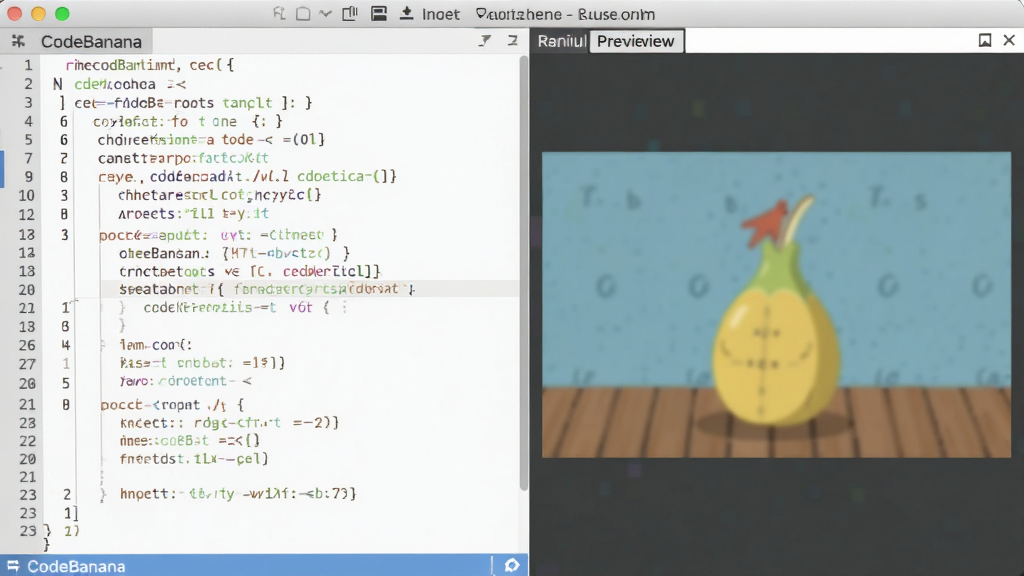1024x576 pixels.
Task: Open the chevron dropdown in title bar
Action: point(325,14)
